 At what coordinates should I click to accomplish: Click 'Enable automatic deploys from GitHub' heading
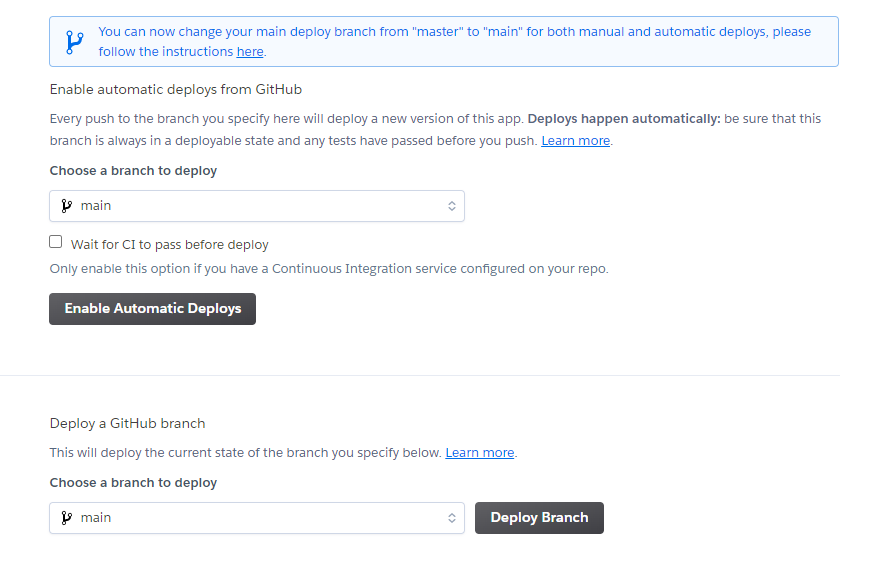point(176,90)
